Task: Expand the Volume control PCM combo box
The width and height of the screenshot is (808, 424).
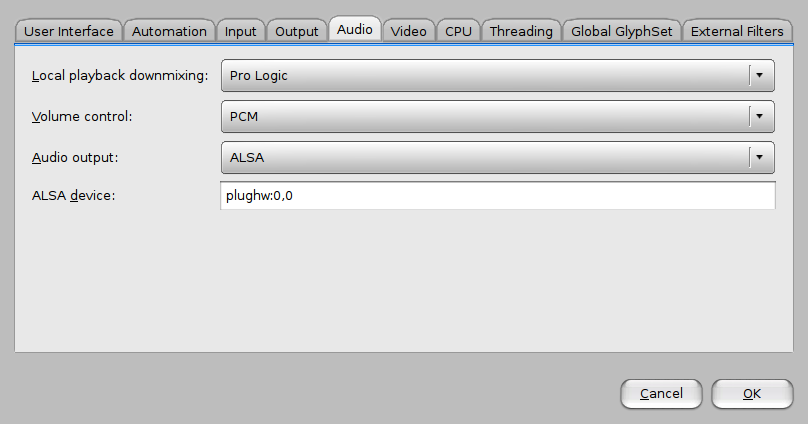Action: (498, 116)
